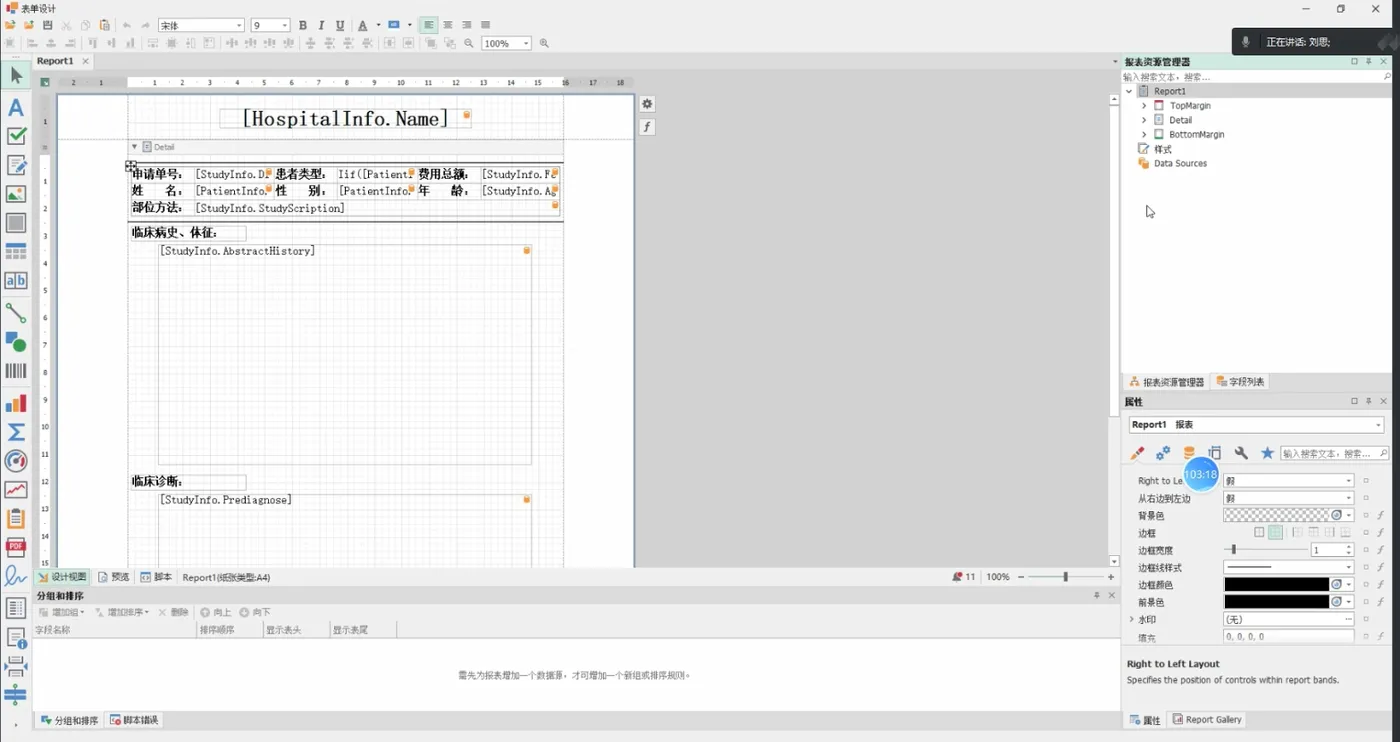The width and height of the screenshot is (1400, 742).
Task: Click the Paste icon in toolbar
Action: [x=104, y=25]
